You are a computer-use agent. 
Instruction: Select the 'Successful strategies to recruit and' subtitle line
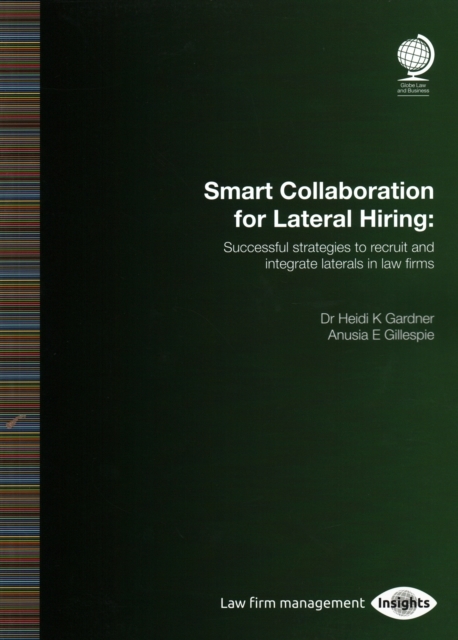click(329, 248)
